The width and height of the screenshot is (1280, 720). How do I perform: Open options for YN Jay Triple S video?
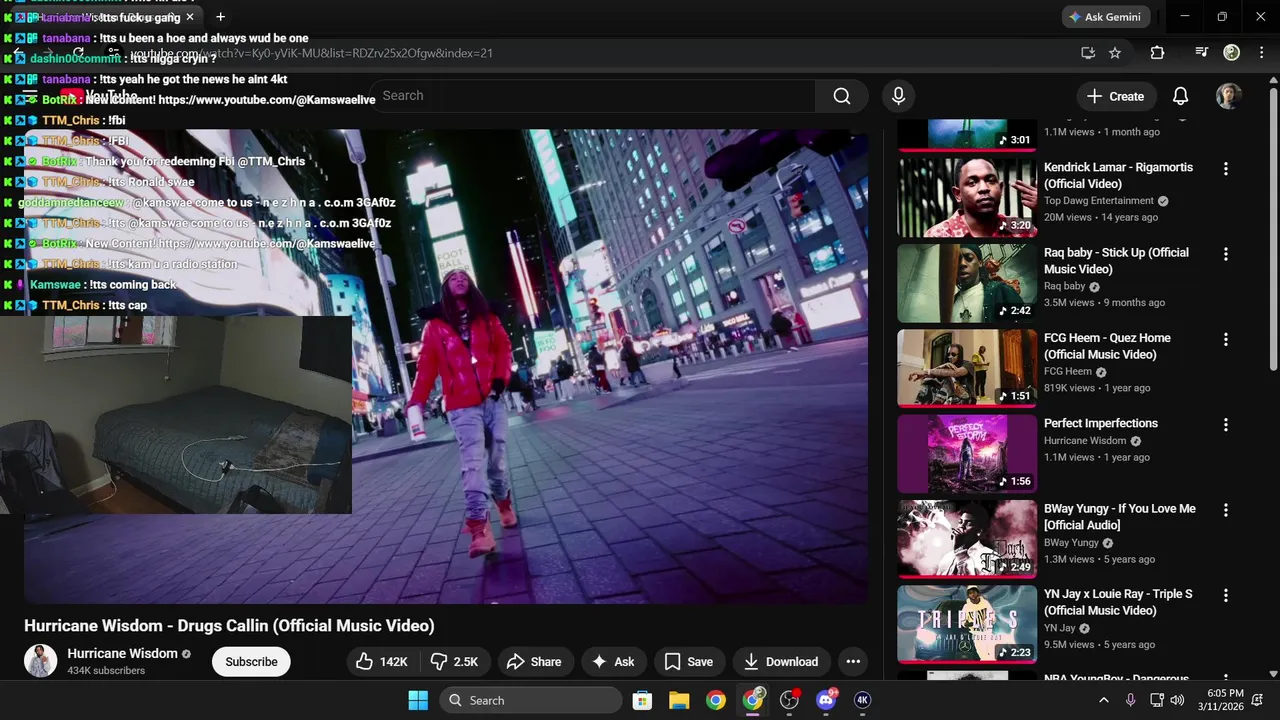click(x=1226, y=595)
